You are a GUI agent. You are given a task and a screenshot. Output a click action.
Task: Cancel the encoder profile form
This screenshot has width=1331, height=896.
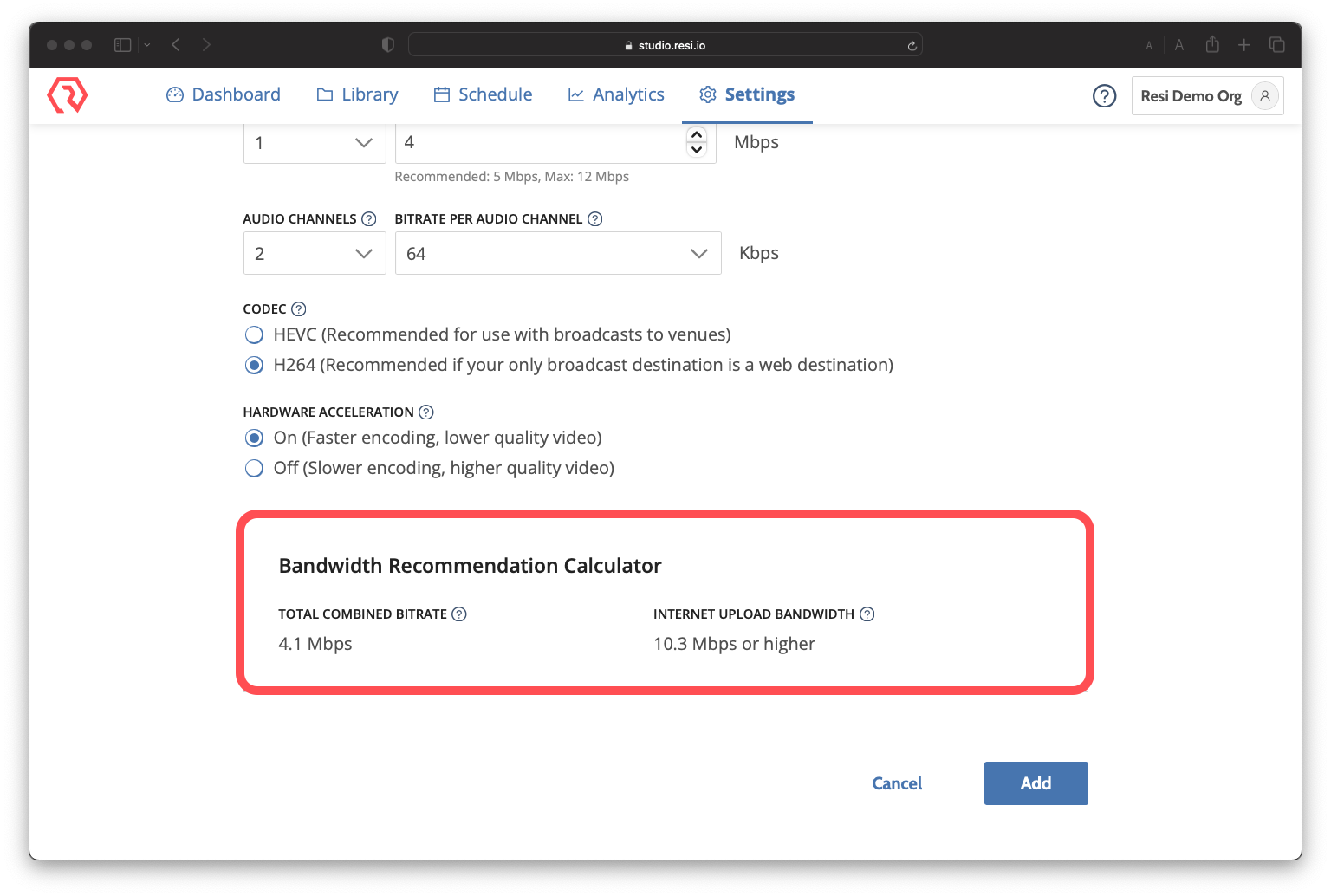tap(897, 783)
